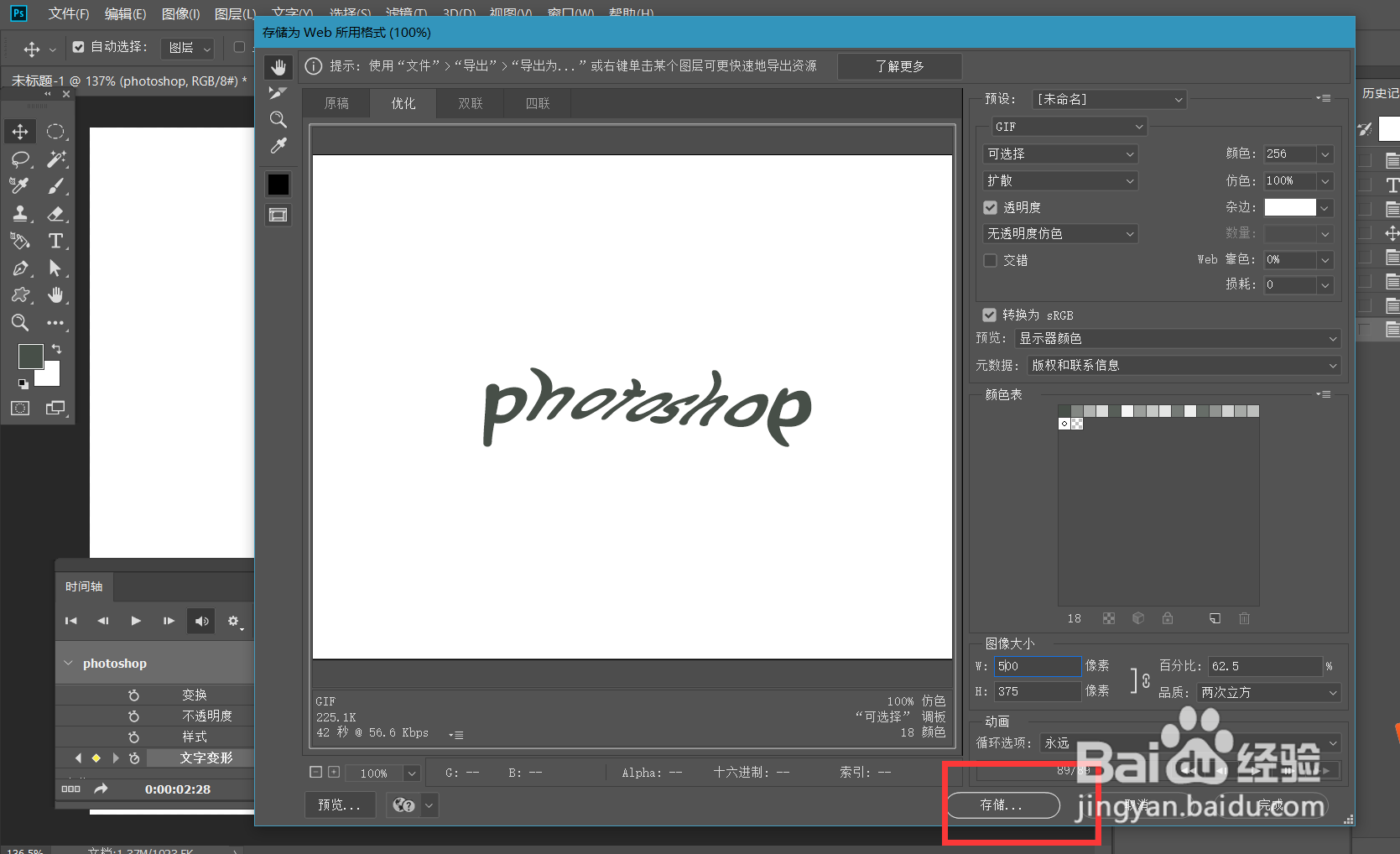1400x854 pixels.
Task: Open the Diffusion dither algorithm dropdown
Action: coord(1060,180)
